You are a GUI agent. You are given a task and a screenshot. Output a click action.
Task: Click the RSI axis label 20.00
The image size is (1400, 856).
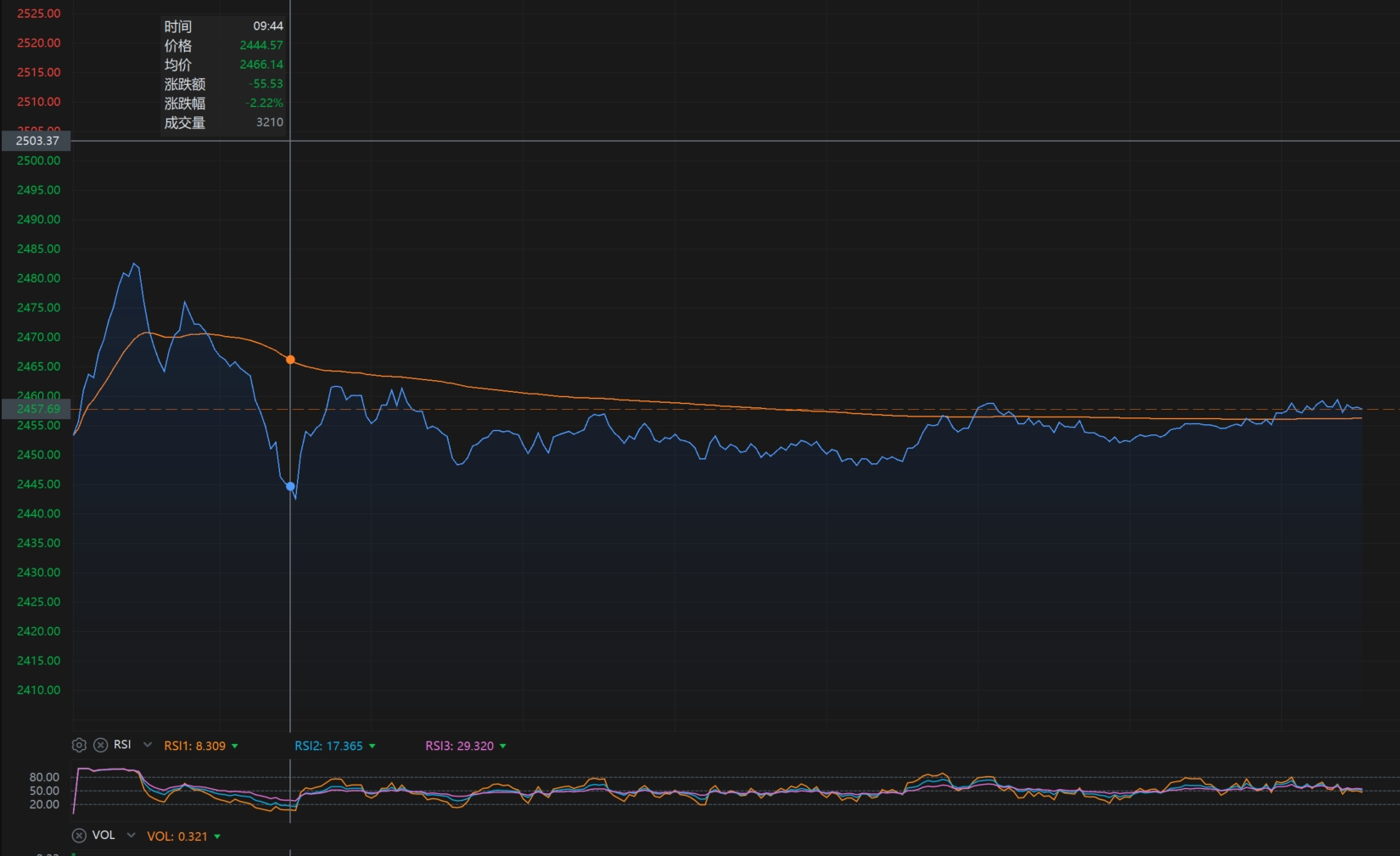[x=44, y=804]
